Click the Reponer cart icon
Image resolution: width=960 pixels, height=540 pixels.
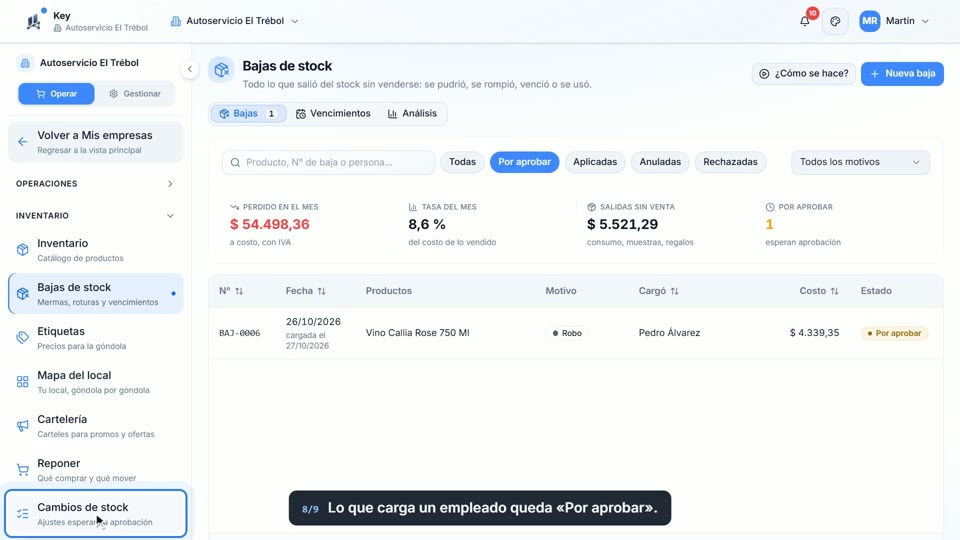point(23,470)
